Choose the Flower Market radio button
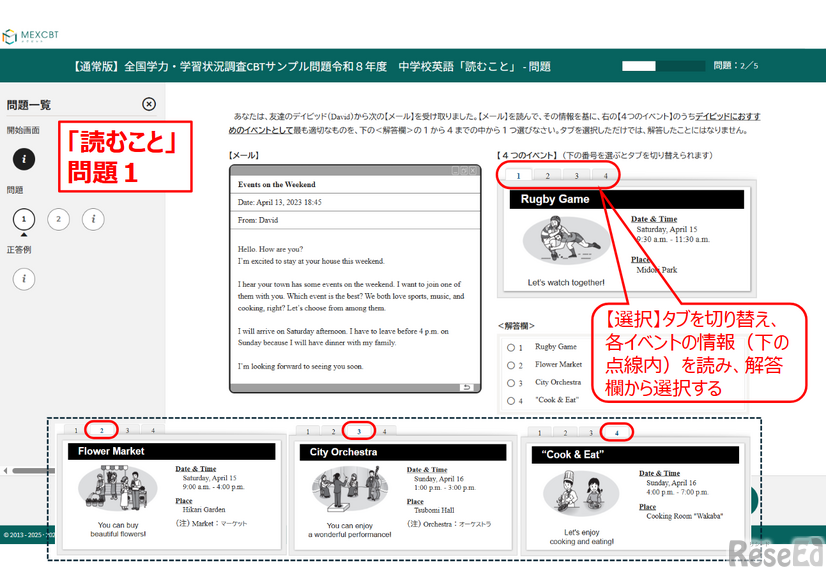 coord(512,365)
